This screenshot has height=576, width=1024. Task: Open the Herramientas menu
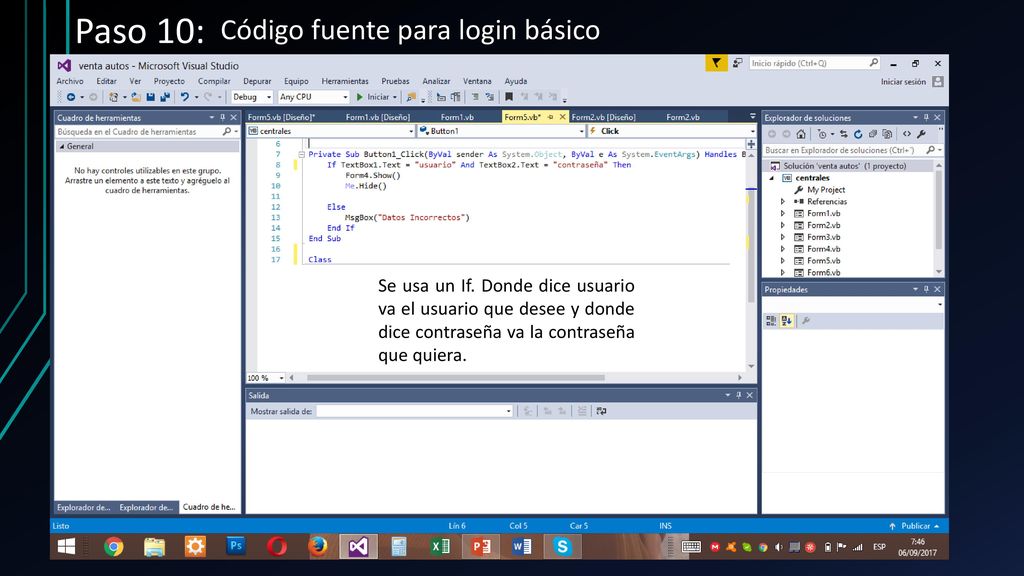tap(345, 81)
